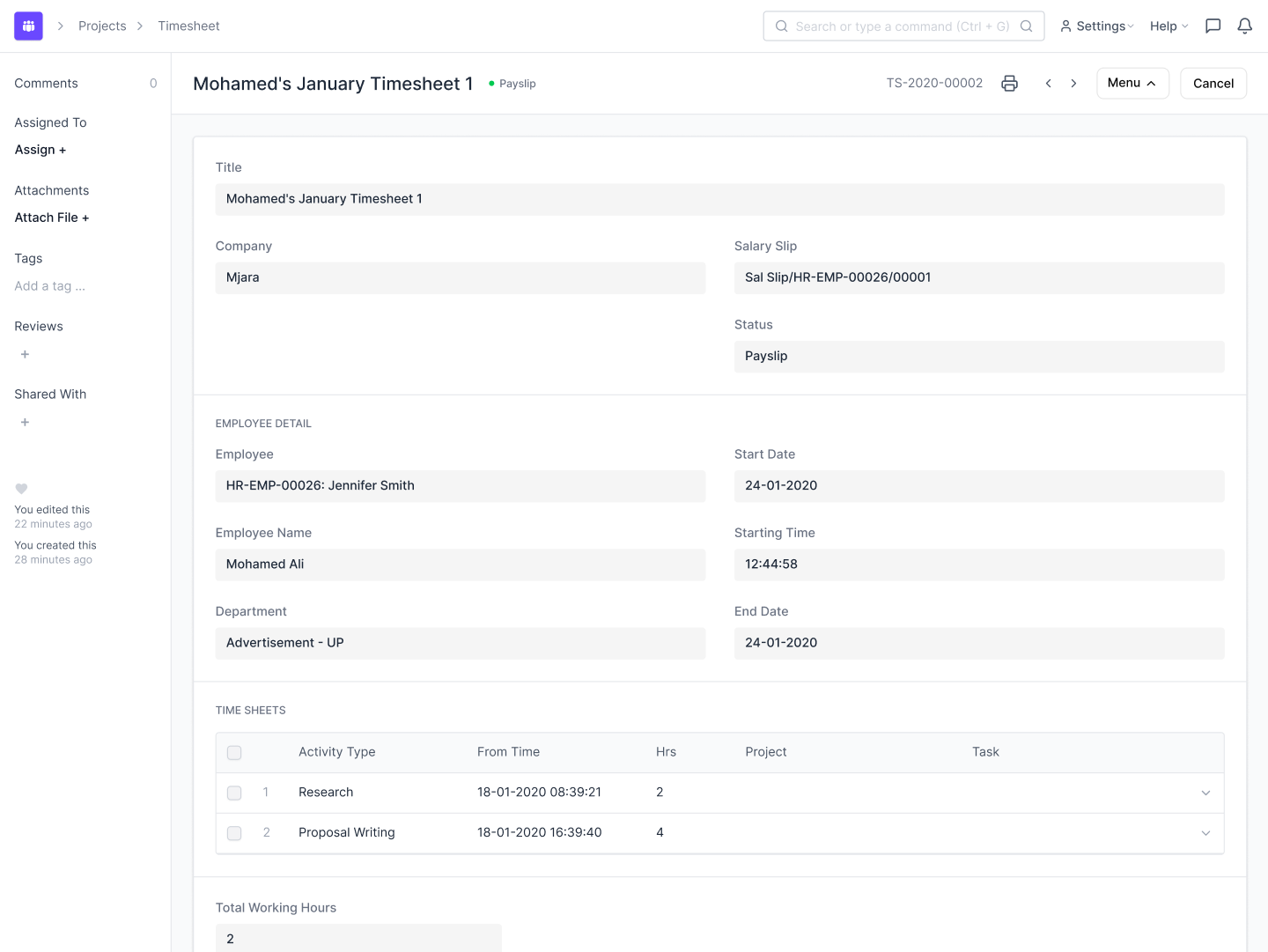The height and width of the screenshot is (952, 1268).
Task: Open notifications bell icon
Action: [1244, 26]
